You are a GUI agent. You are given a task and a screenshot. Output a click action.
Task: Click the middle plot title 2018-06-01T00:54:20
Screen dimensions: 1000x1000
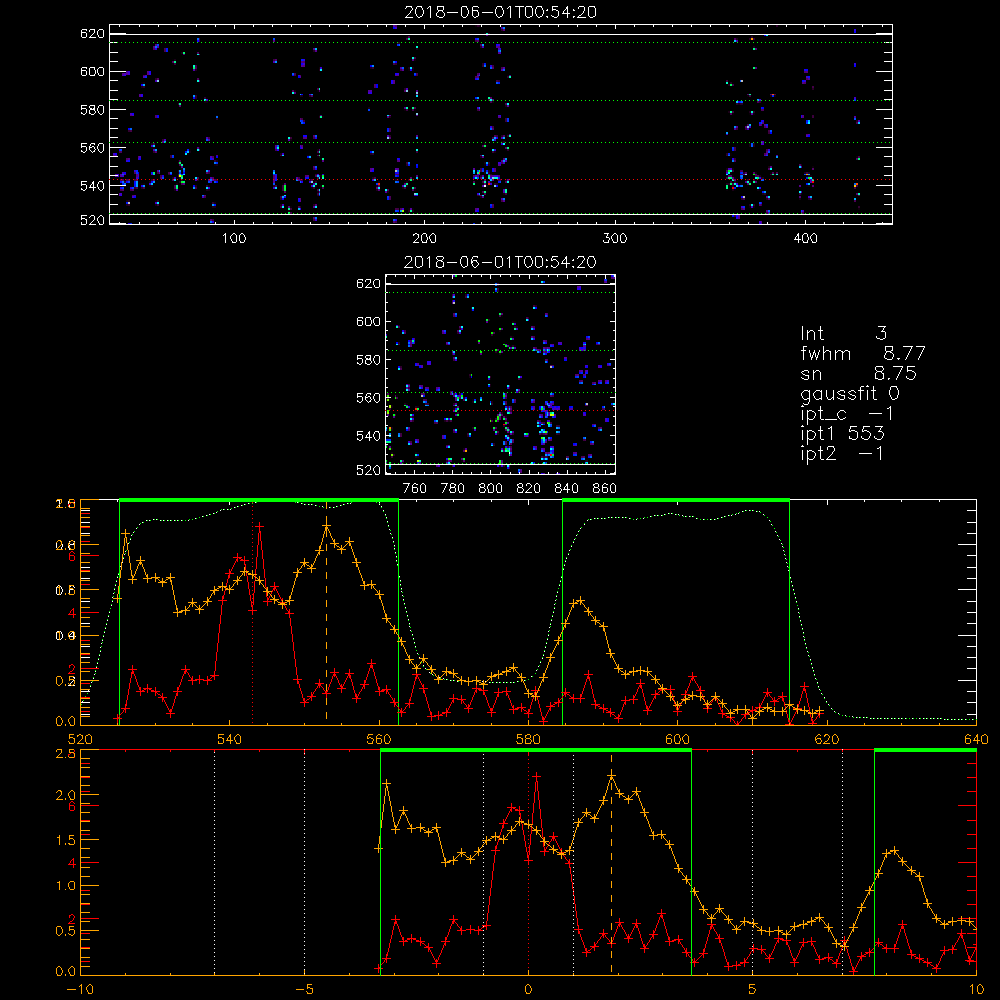(501, 262)
